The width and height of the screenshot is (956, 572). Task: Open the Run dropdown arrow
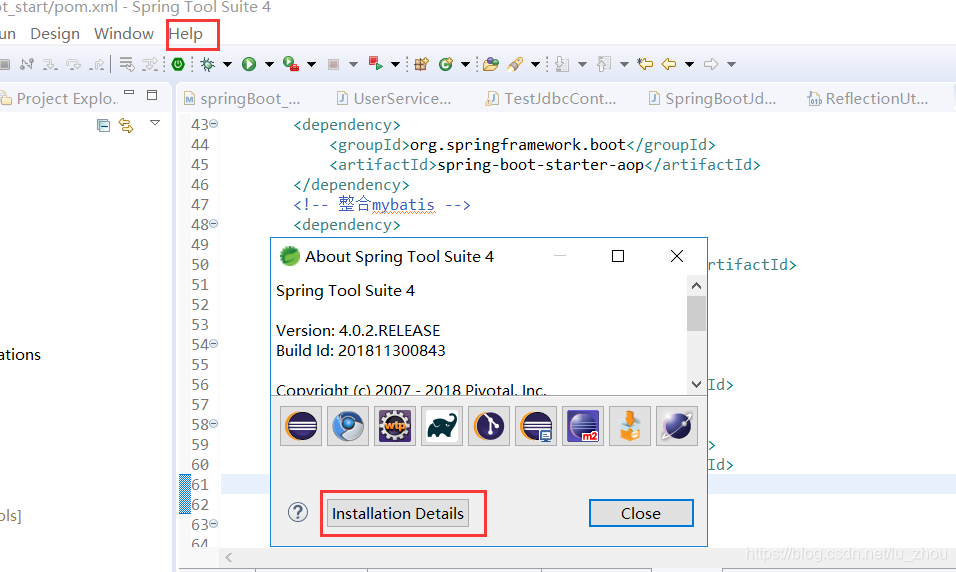[269, 64]
